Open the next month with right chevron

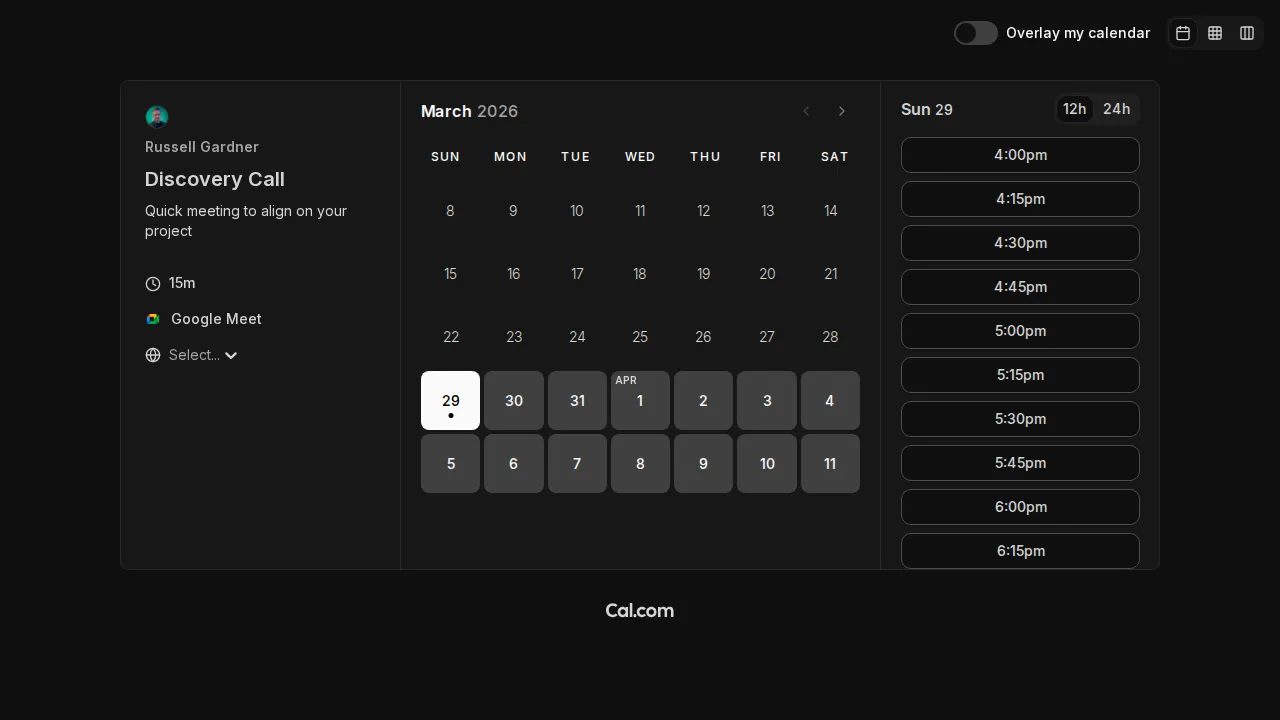click(x=842, y=111)
